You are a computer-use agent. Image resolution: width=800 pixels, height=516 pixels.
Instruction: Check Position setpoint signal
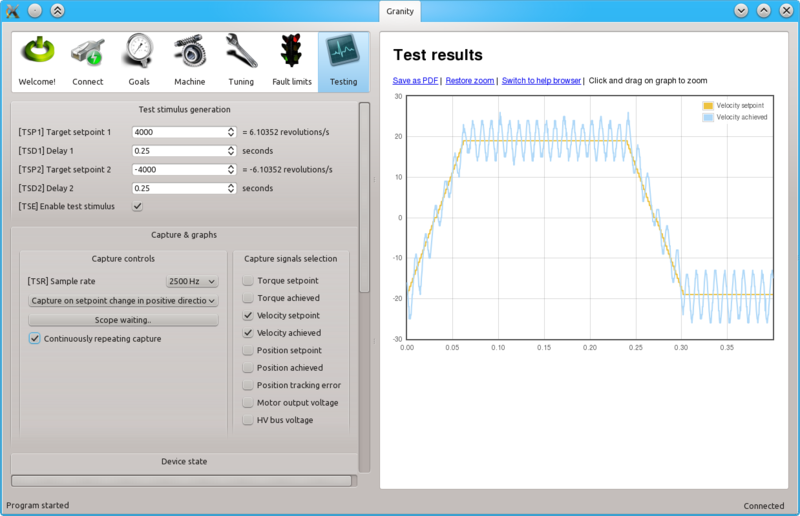[248, 350]
